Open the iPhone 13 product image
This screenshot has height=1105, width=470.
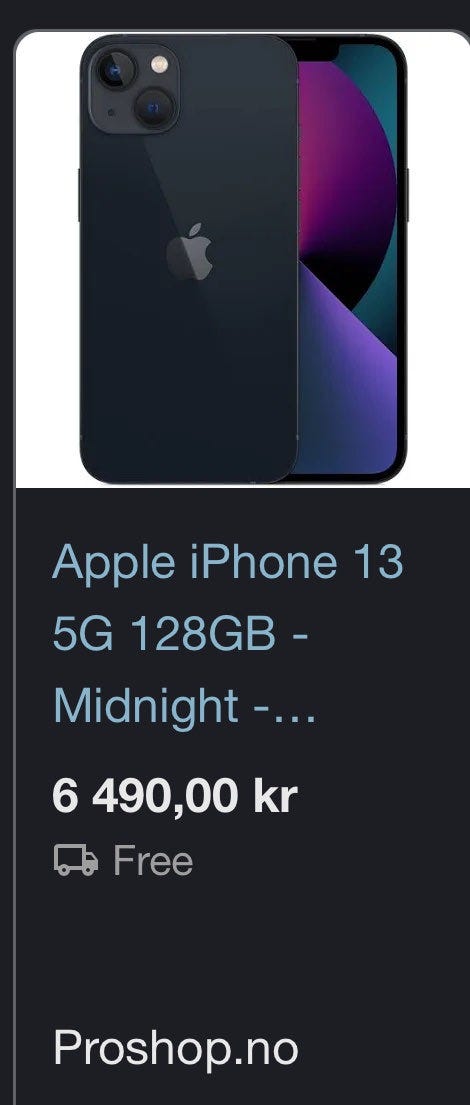pos(242,259)
